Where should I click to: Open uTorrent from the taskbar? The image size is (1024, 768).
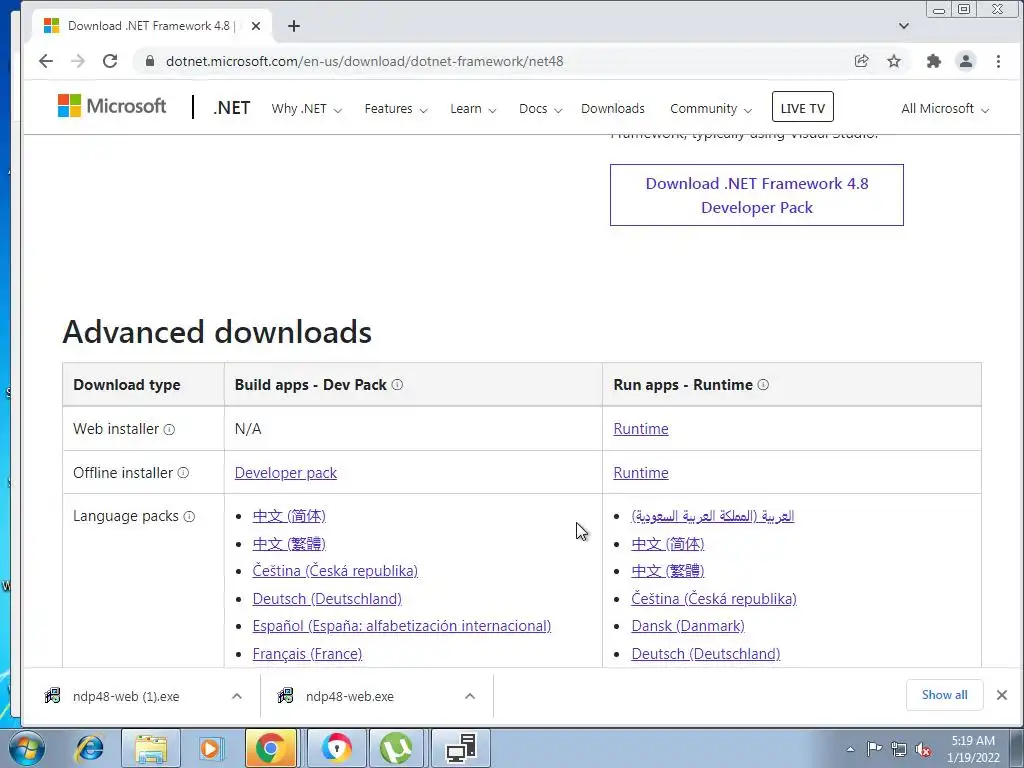pos(396,748)
